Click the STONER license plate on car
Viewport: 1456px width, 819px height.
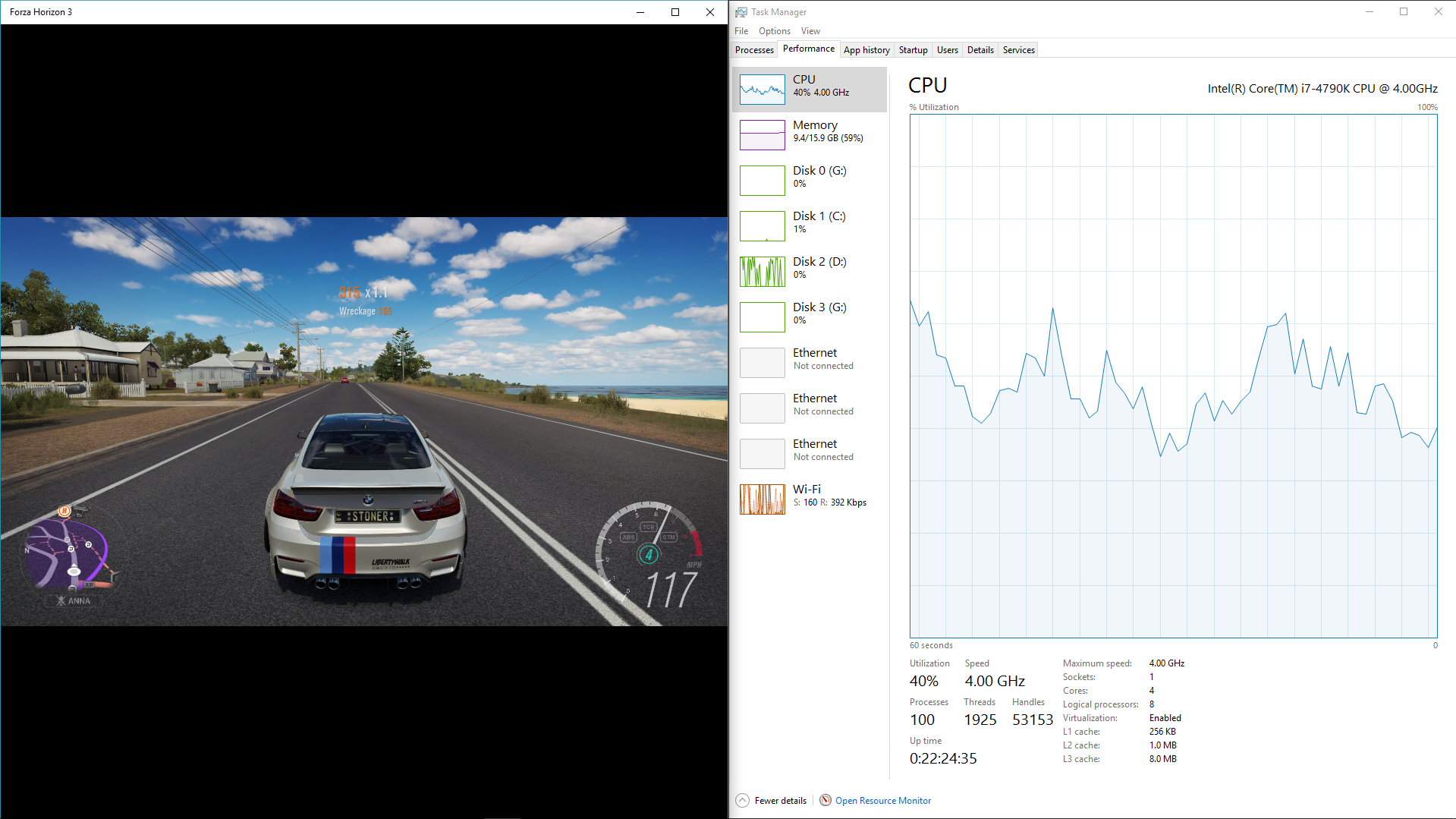pyautogui.click(x=368, y=516)
